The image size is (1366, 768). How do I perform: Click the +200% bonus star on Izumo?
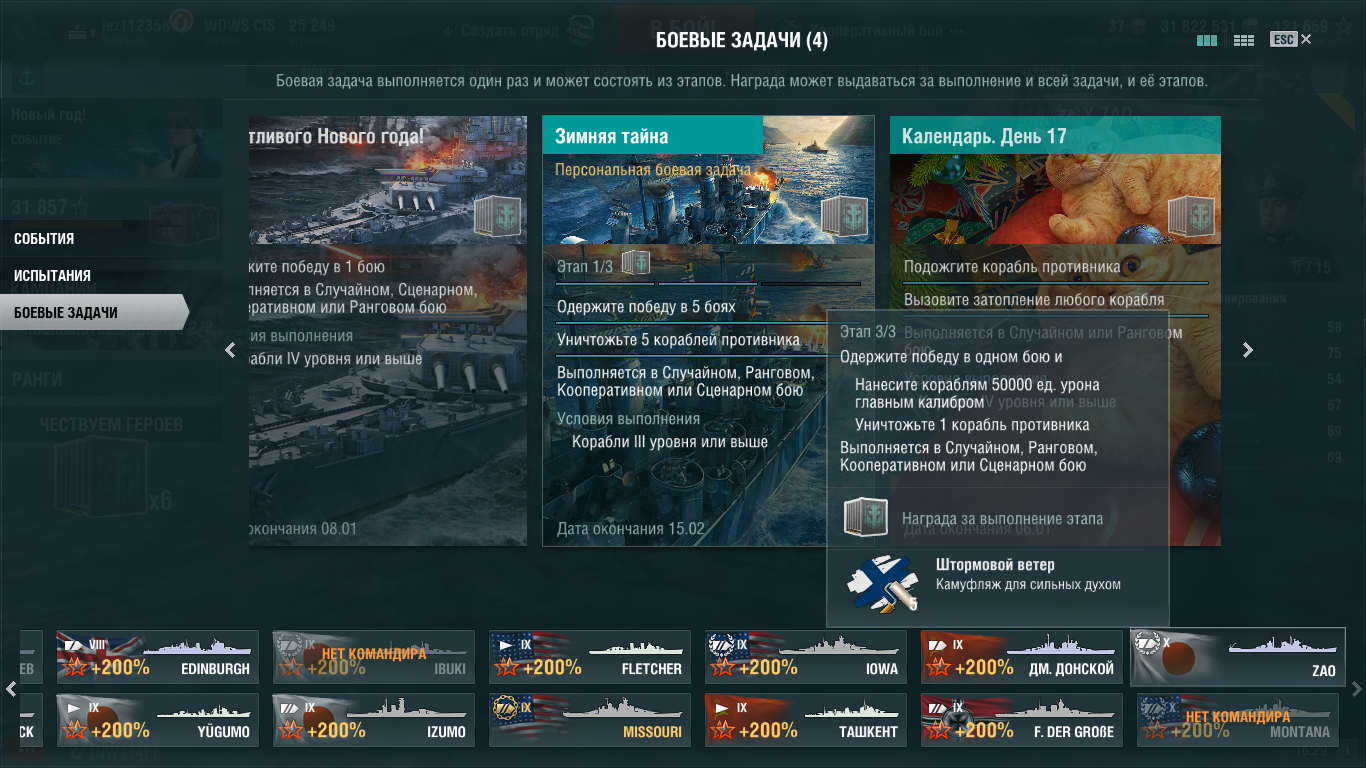292,731
